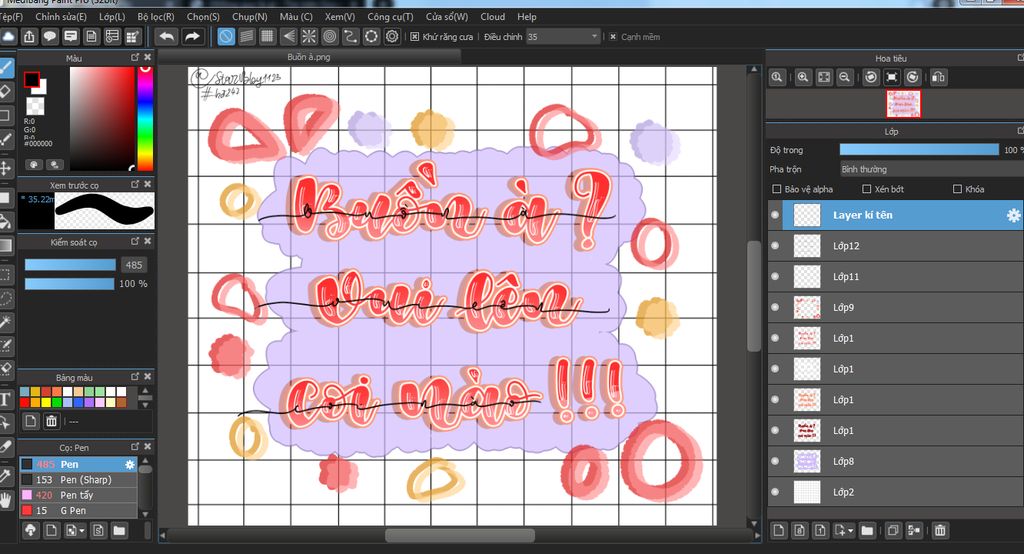Image resolution: width=1024 pixels, height=554 pixels.
Task: Enable the concentric circle snap guide
Action: pos(330,37)
